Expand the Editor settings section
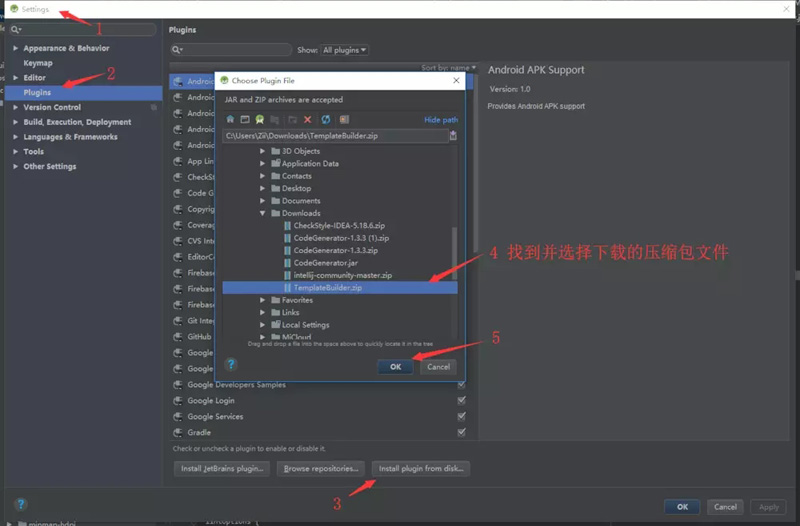 (15, 78)
